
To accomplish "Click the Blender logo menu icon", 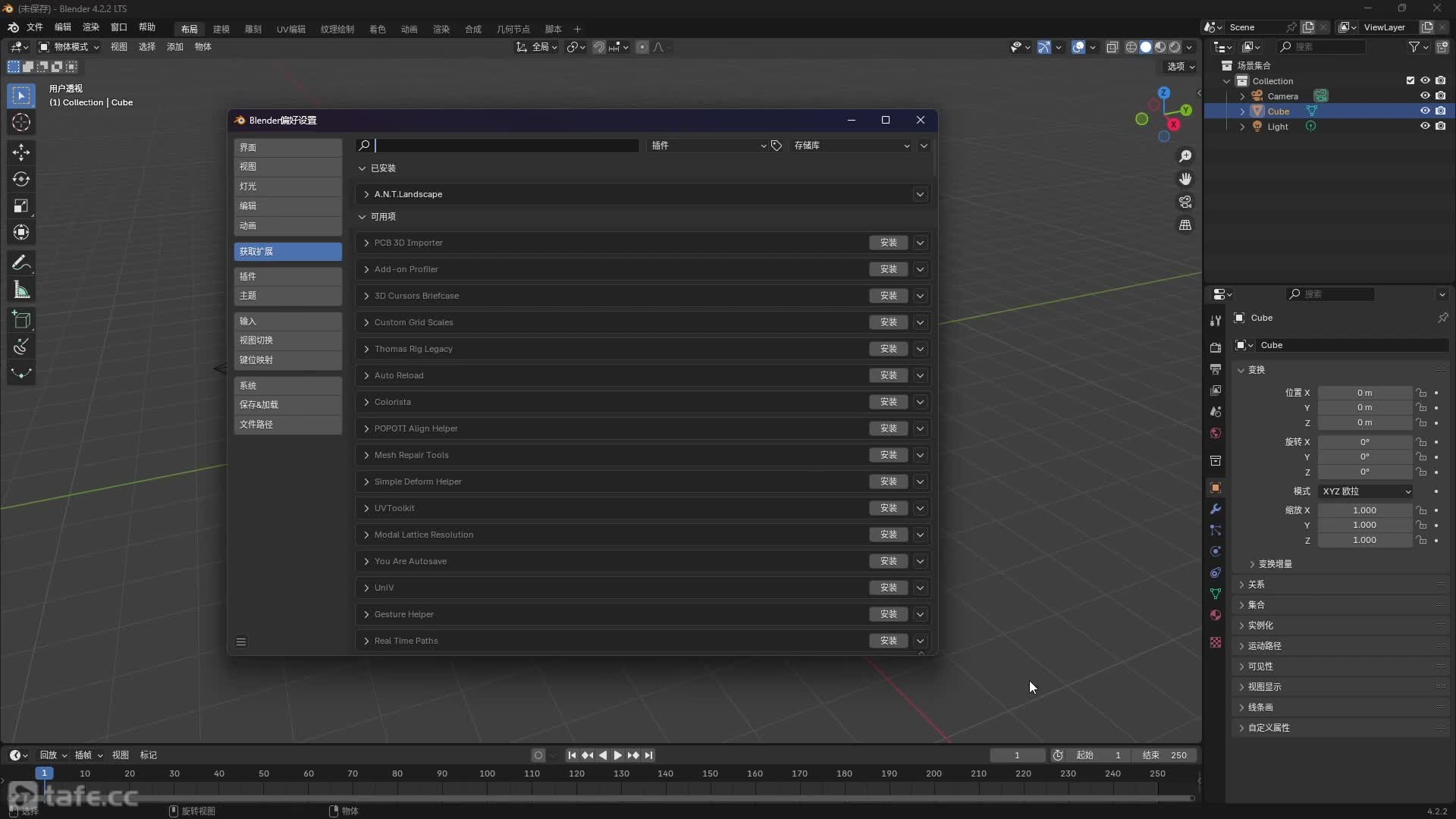I will coord(13,27).
